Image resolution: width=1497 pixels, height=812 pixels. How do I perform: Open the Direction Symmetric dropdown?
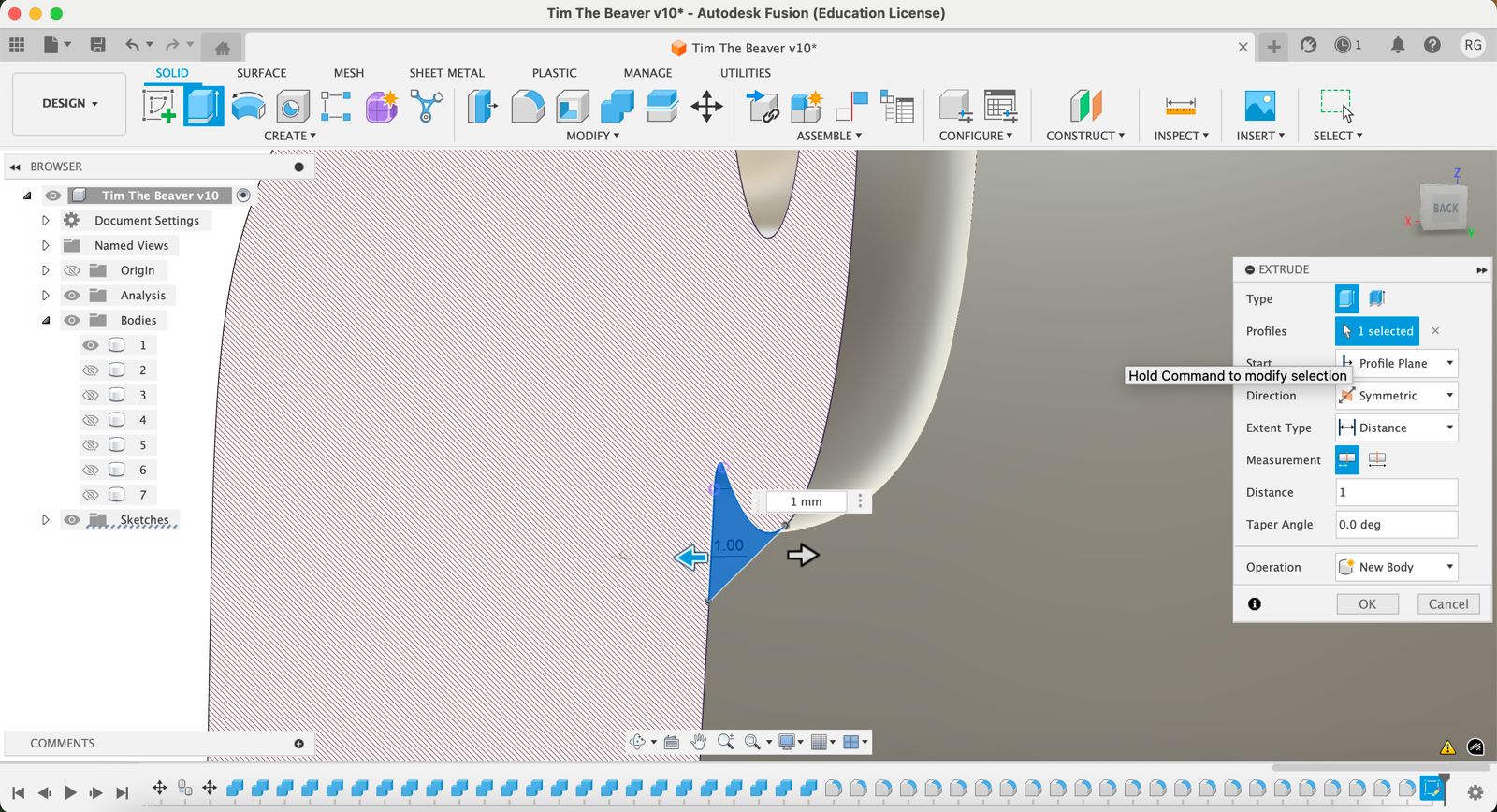(1396, 396)
